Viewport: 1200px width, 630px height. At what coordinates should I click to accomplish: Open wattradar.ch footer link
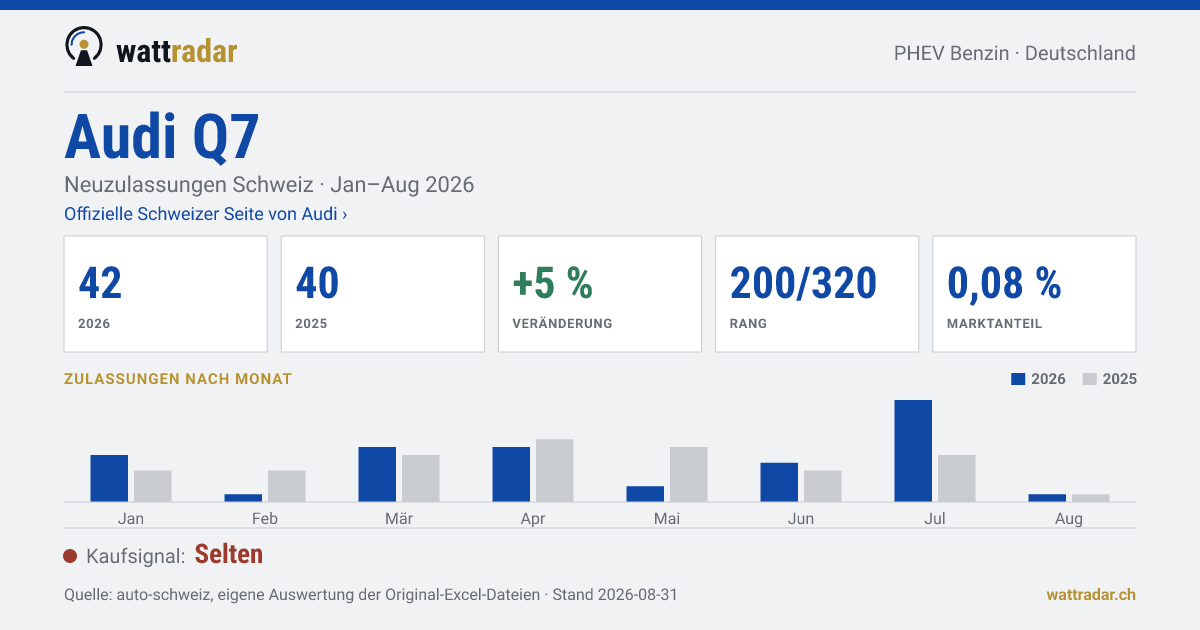pos(1091,594)
